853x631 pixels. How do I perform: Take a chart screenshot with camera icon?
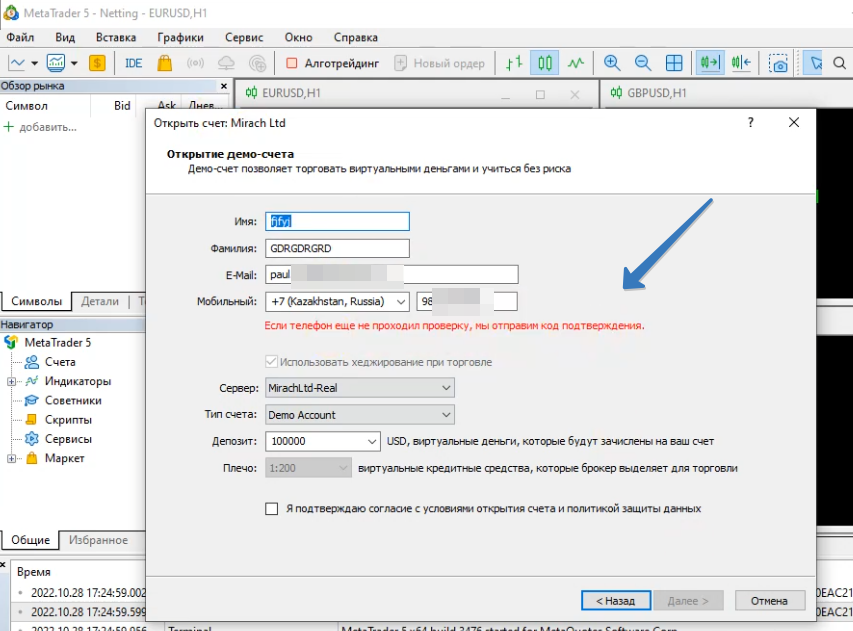[778, 63]
